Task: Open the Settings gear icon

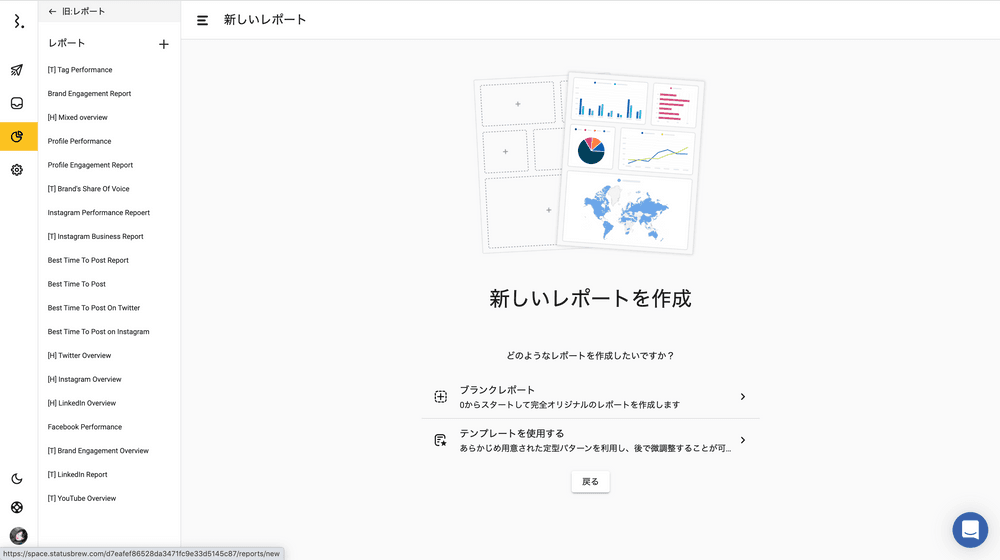Action: click(17, 170)
